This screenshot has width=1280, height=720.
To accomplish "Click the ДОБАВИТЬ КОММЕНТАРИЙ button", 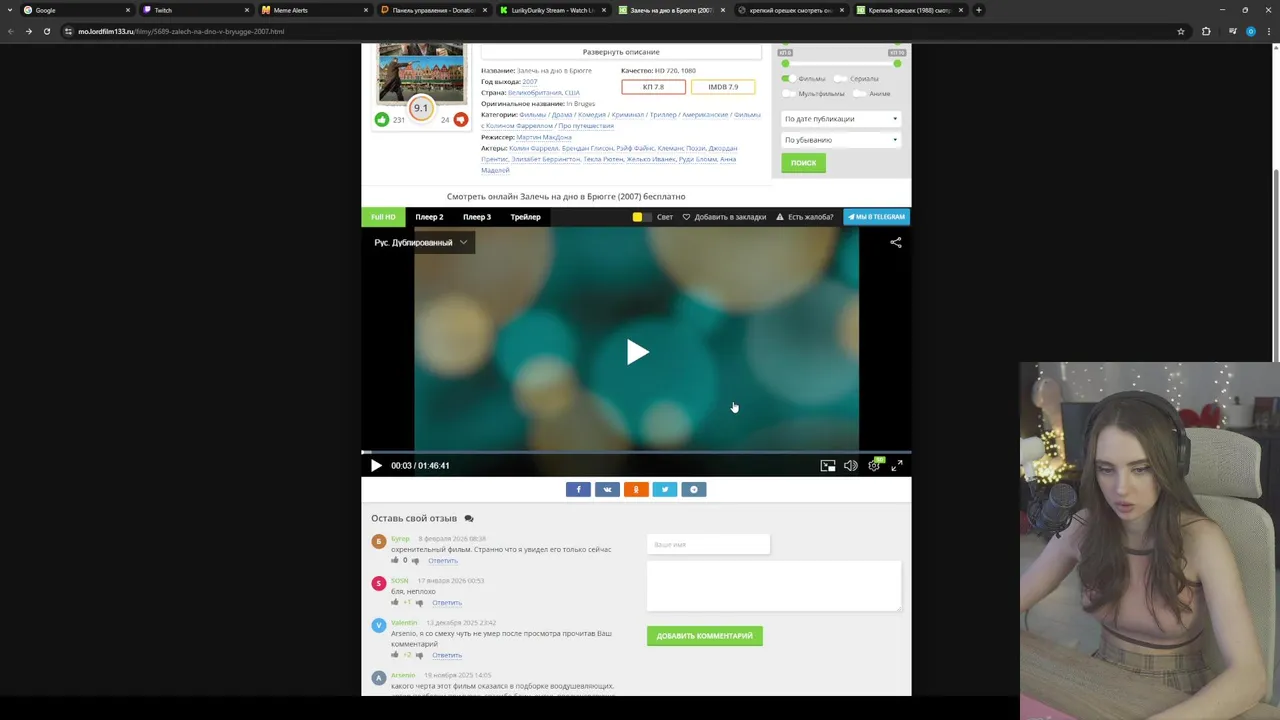I will pos(704,636).
